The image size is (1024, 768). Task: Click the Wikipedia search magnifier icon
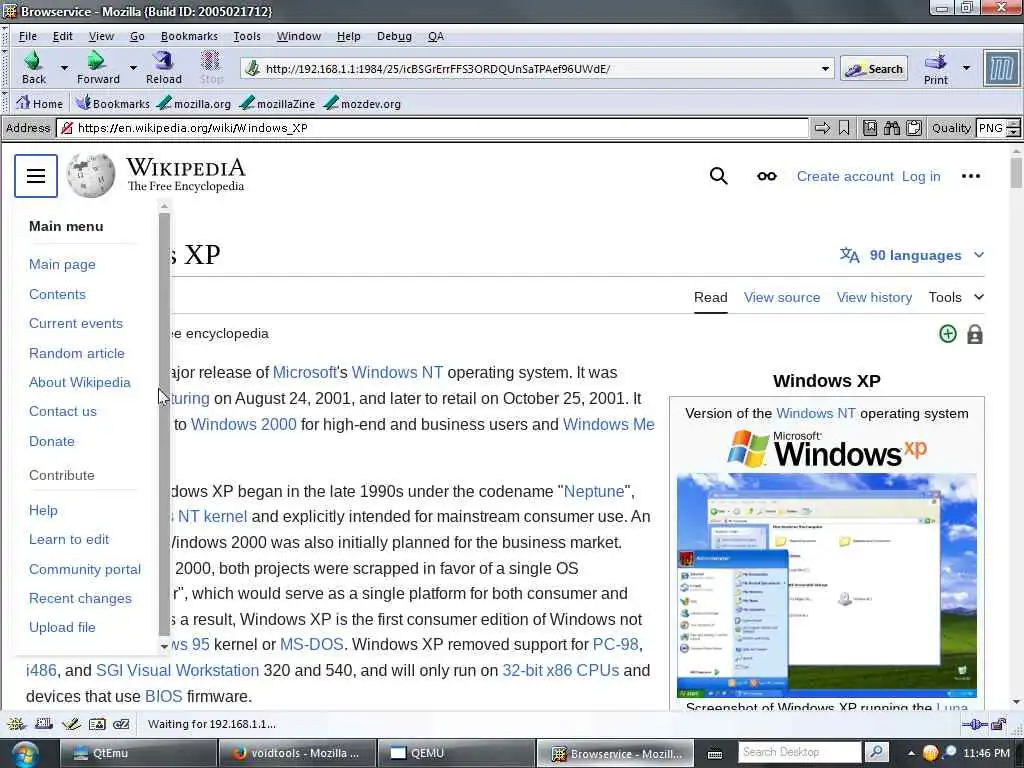tap(718, 176)
